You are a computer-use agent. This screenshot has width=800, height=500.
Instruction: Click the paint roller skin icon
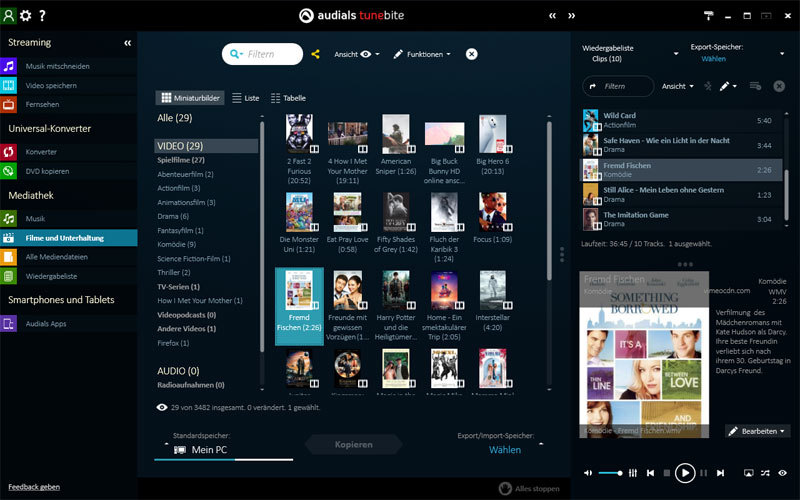tap(709, 15)
